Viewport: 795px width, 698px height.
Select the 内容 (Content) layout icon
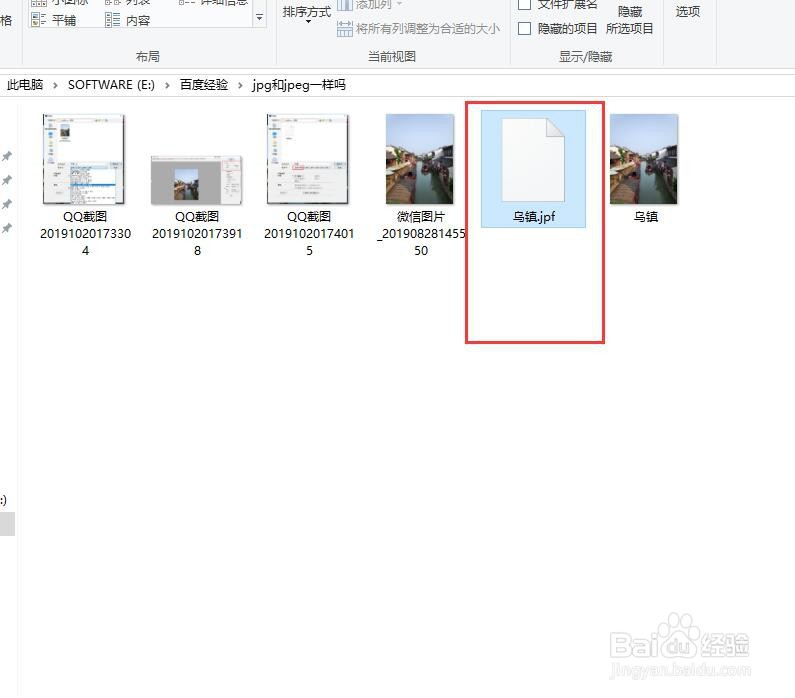click(113, 20)
